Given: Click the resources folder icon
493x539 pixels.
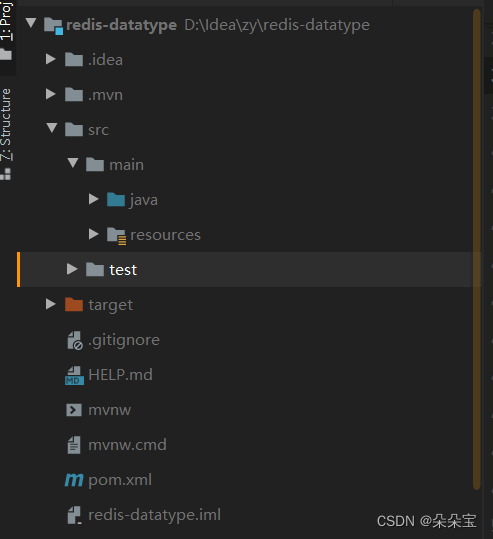Looking at the screenshot, I should (x=117, y=236).
